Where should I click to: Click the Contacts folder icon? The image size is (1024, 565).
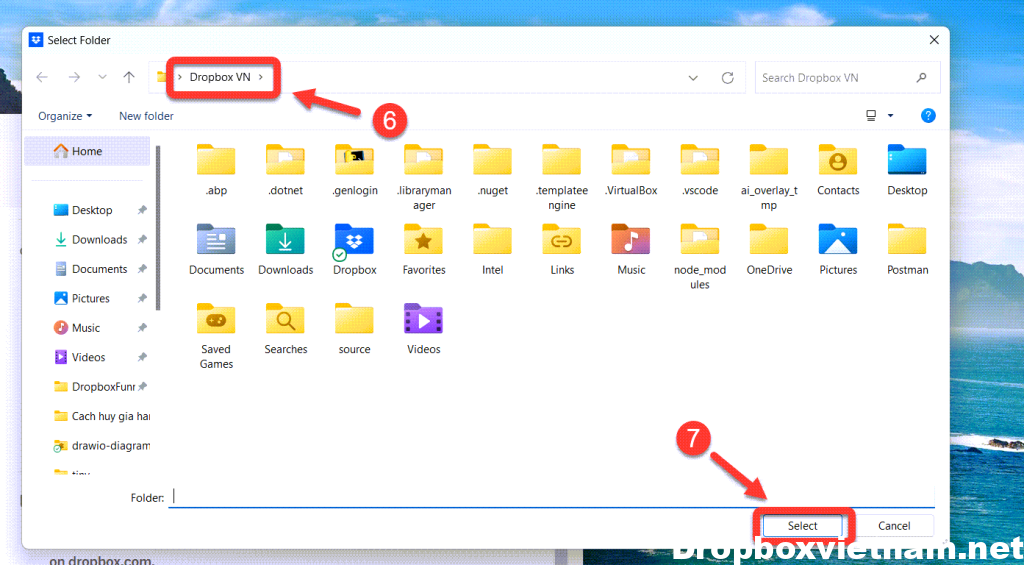(838, 162)
